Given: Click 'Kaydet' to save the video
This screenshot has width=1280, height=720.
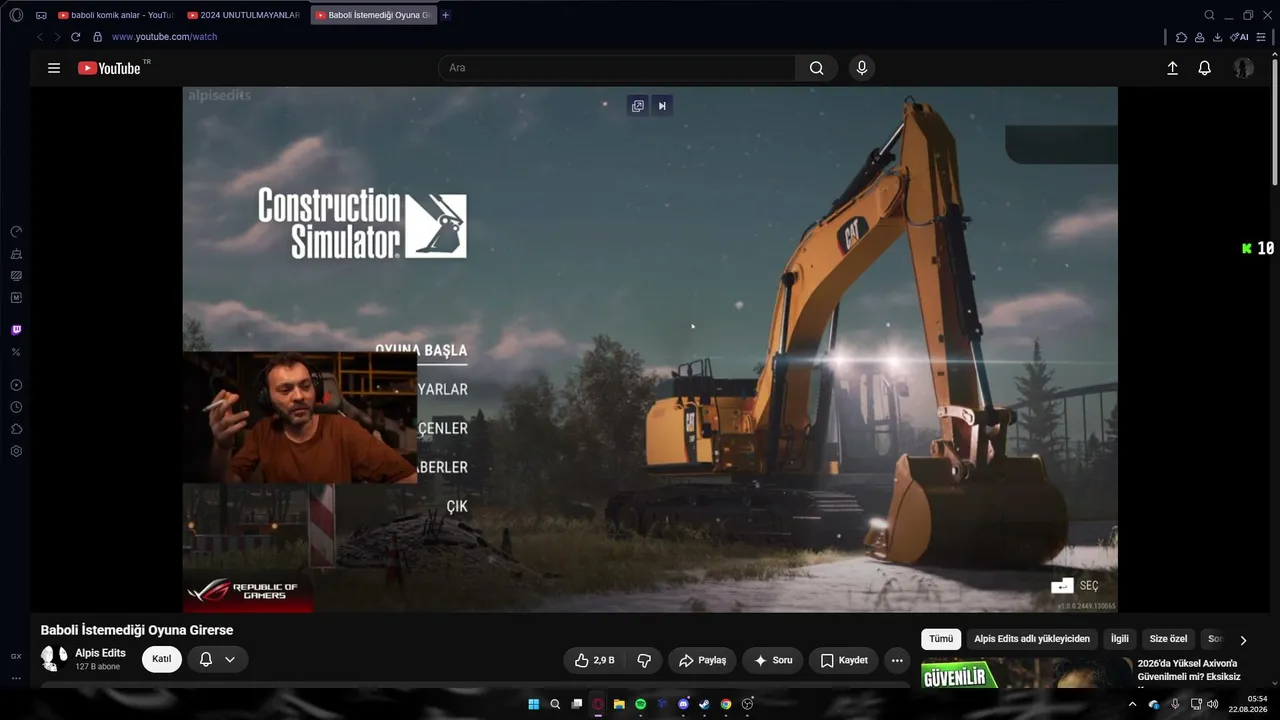Looking at the screenshot, I should (x=844, y=660).
